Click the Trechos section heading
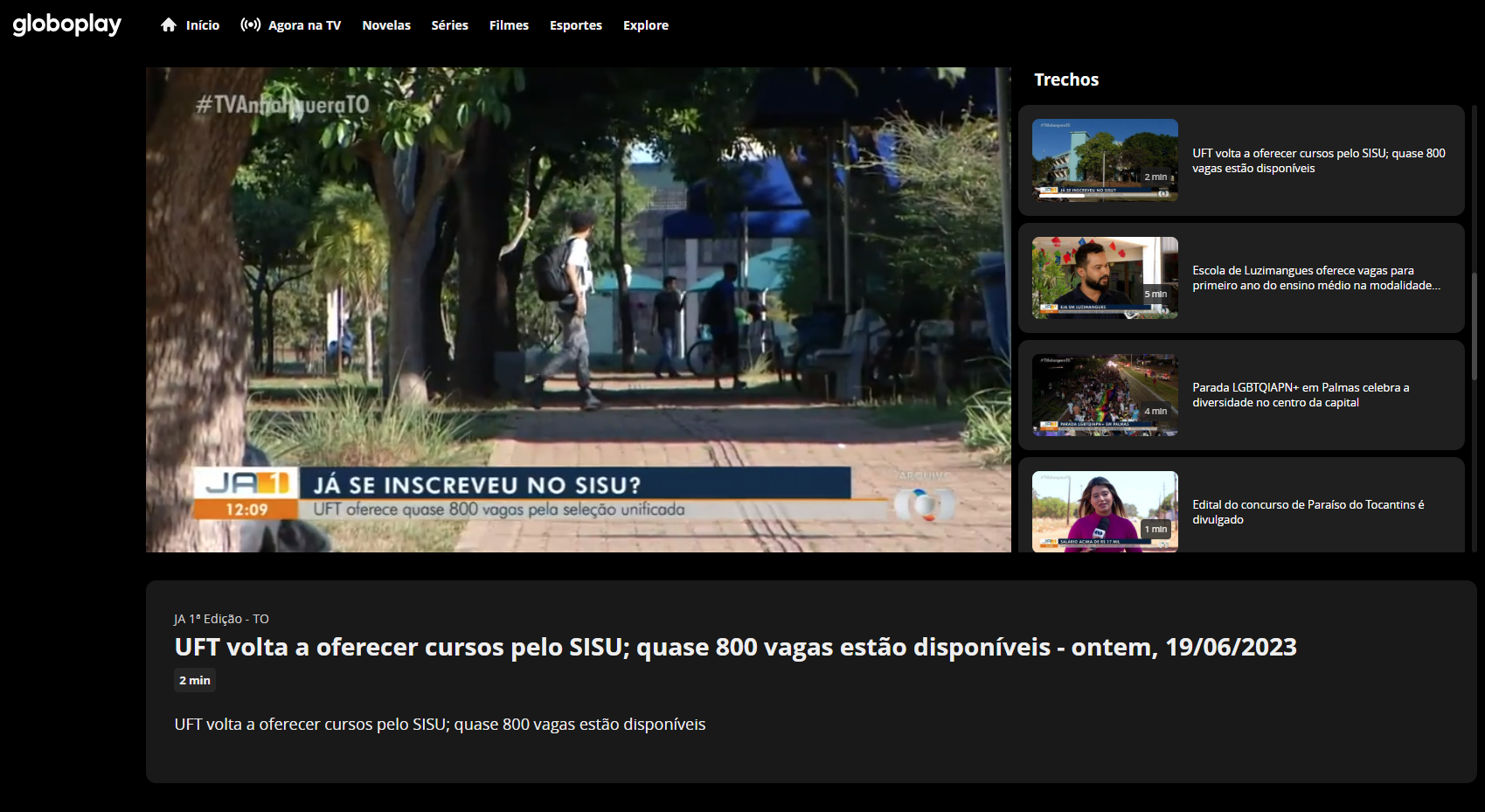Image resolution: width=1485 pixels, height=812 pixels. (x=1066, y=80)
